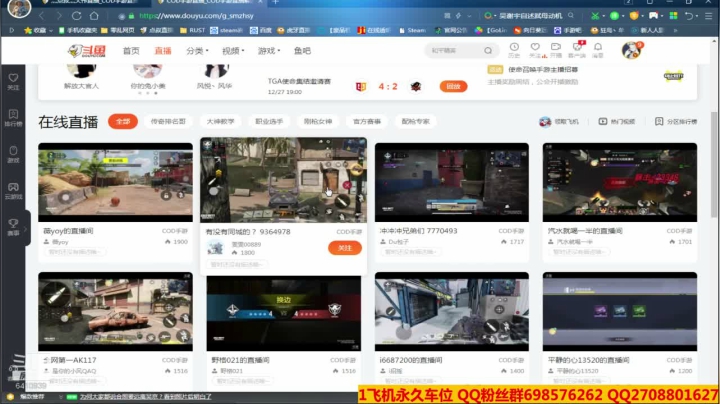Screen dimensions: 720x404
Task: Select the 配枪专家 filter pill
Action: [x=416, y=121]
